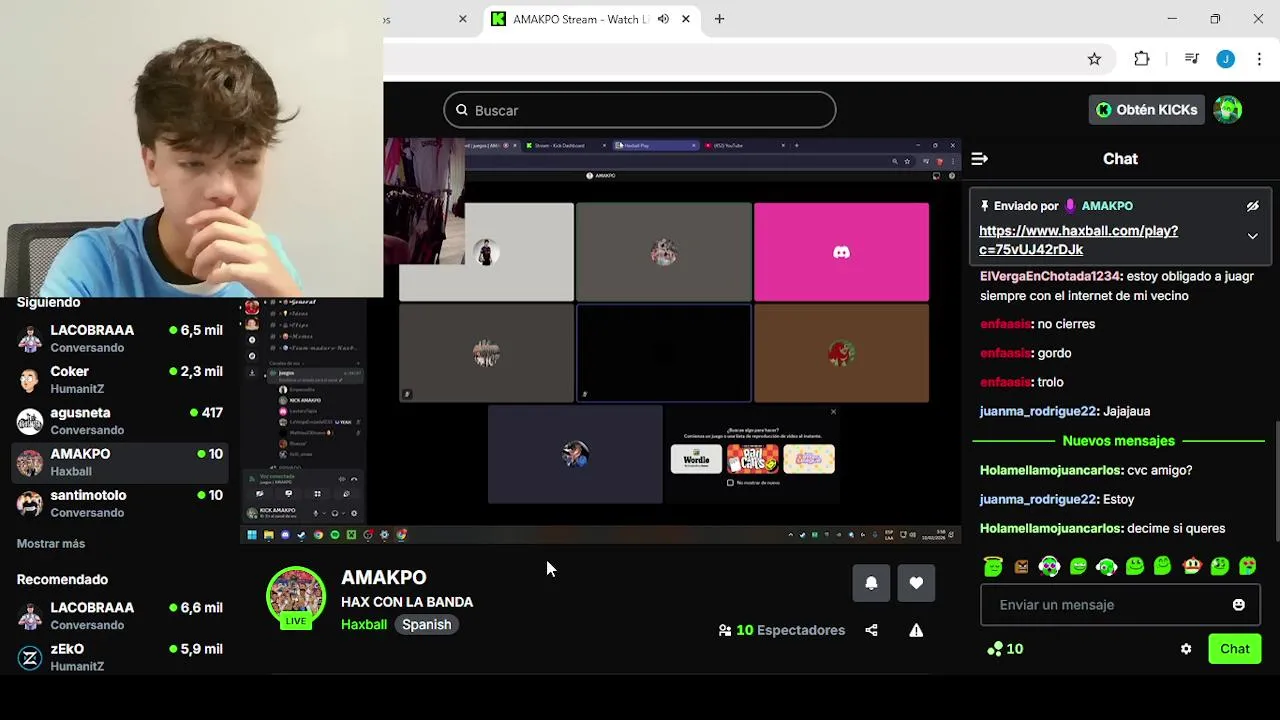Click the AMAKPO channel name heading
Screen dimensions: 1280x720
(384, 577)
